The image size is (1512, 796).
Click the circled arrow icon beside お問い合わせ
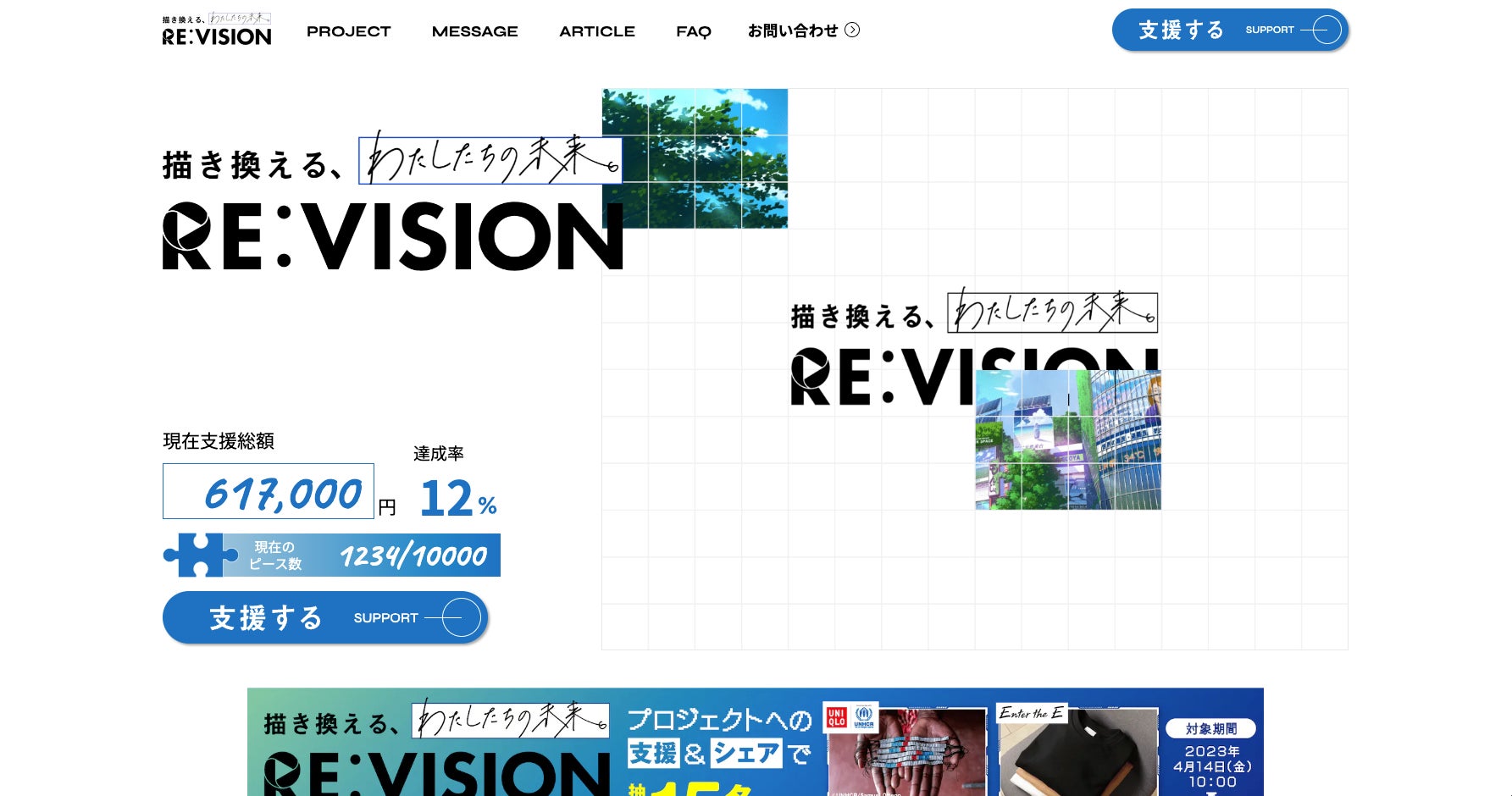(x=852, y=30)
